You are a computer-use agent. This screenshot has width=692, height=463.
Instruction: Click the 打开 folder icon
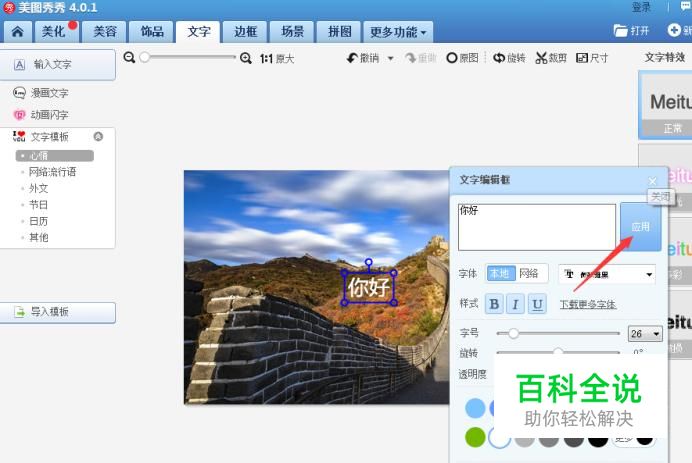(x=621, y=30)
